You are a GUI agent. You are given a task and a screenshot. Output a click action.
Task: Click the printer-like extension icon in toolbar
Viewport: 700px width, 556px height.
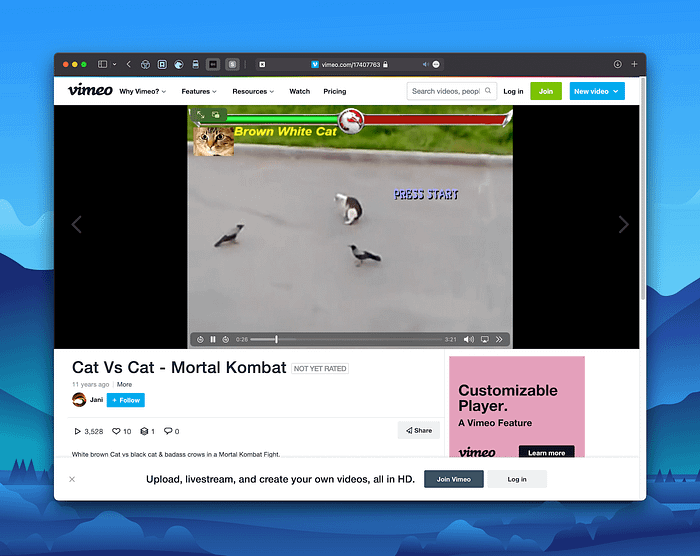pyautogui.click(x=196, y=65)
